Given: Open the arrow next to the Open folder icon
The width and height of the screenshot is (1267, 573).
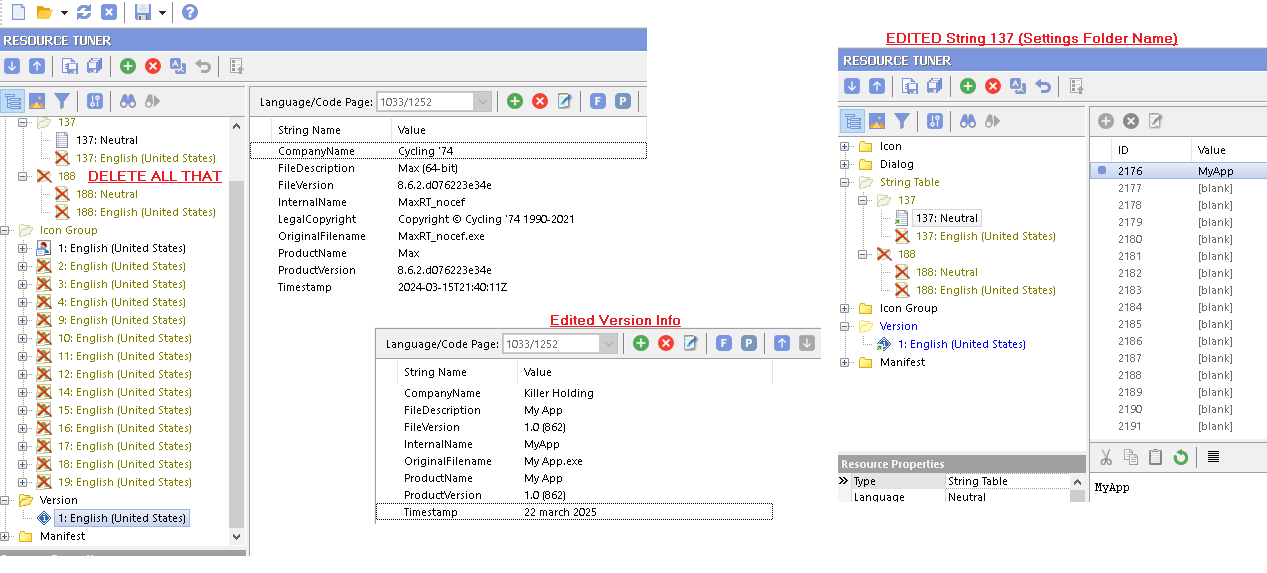Looking at the screenshot, I should [x=64, y=12].
